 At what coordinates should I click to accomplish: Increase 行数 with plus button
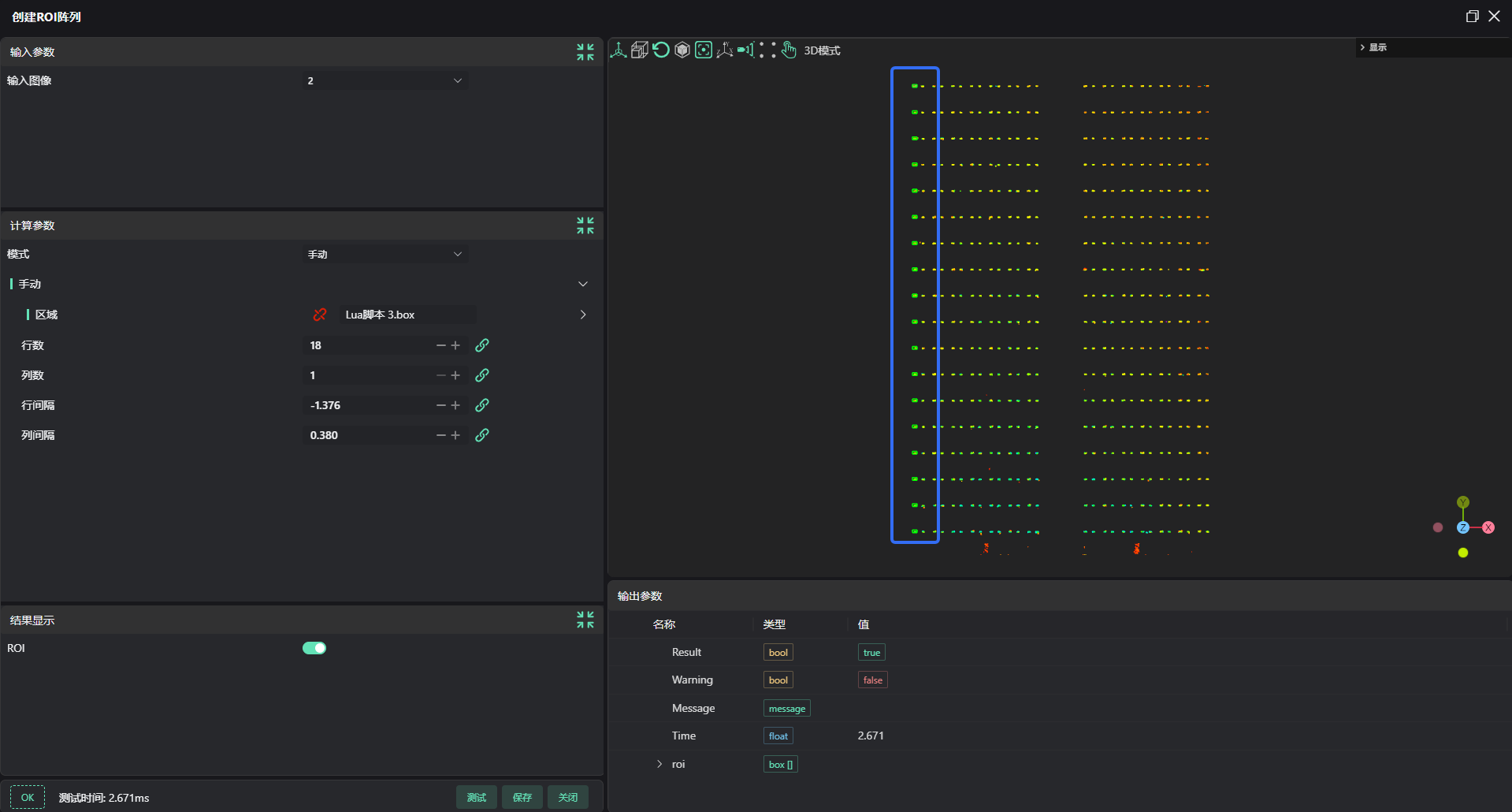pos(455,345)
